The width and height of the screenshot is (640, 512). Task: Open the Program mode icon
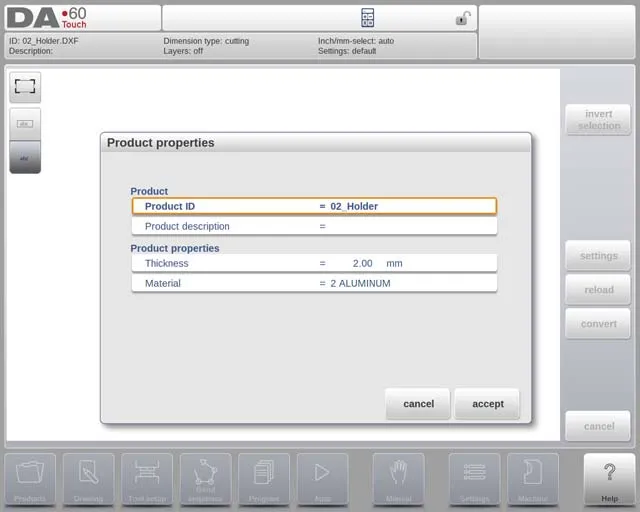click(264, 478)
